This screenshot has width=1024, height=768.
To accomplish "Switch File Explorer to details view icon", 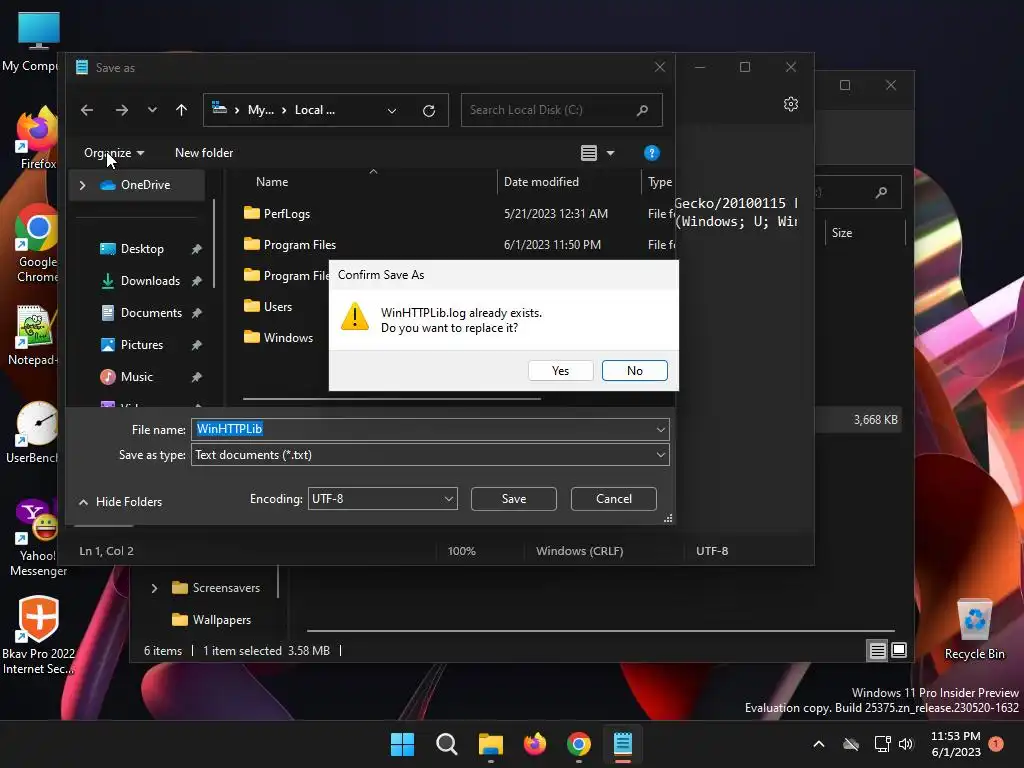I will click(877, 650).
